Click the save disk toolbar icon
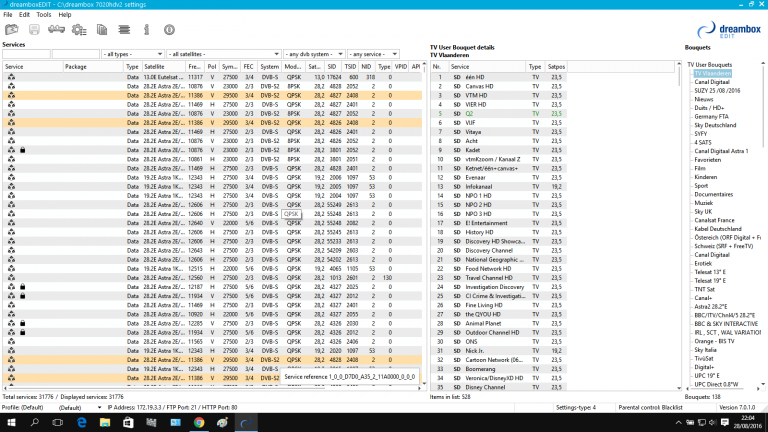768x432 pixels. tap(32, 30)
